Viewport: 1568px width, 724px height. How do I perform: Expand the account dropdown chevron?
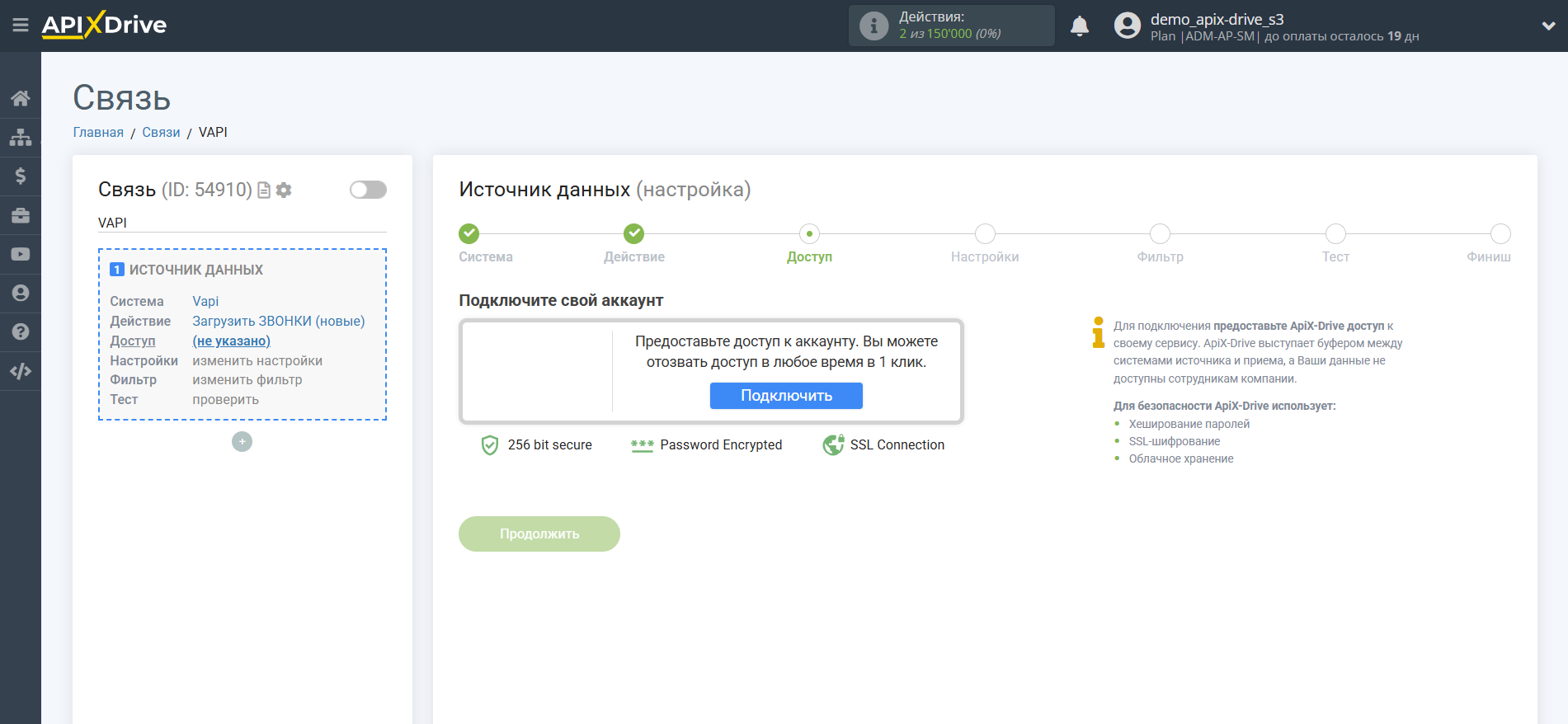[1548, 26]
